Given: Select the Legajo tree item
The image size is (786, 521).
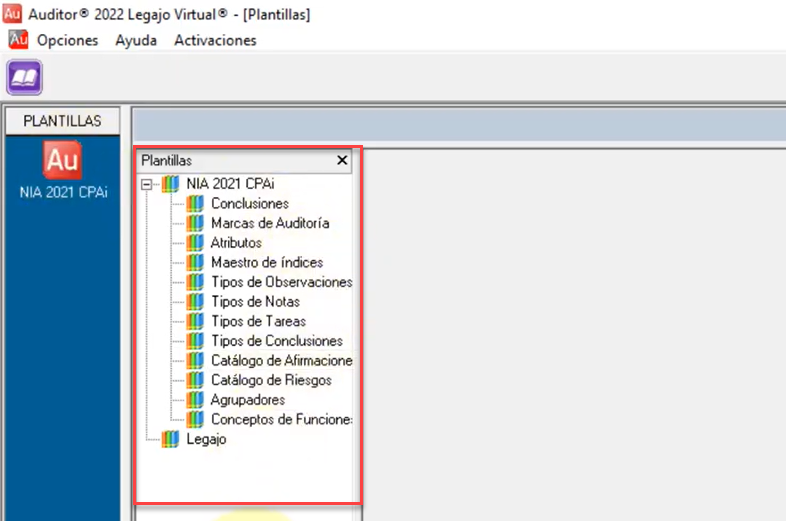Looking at the screenshot, I should pos(206,439).
